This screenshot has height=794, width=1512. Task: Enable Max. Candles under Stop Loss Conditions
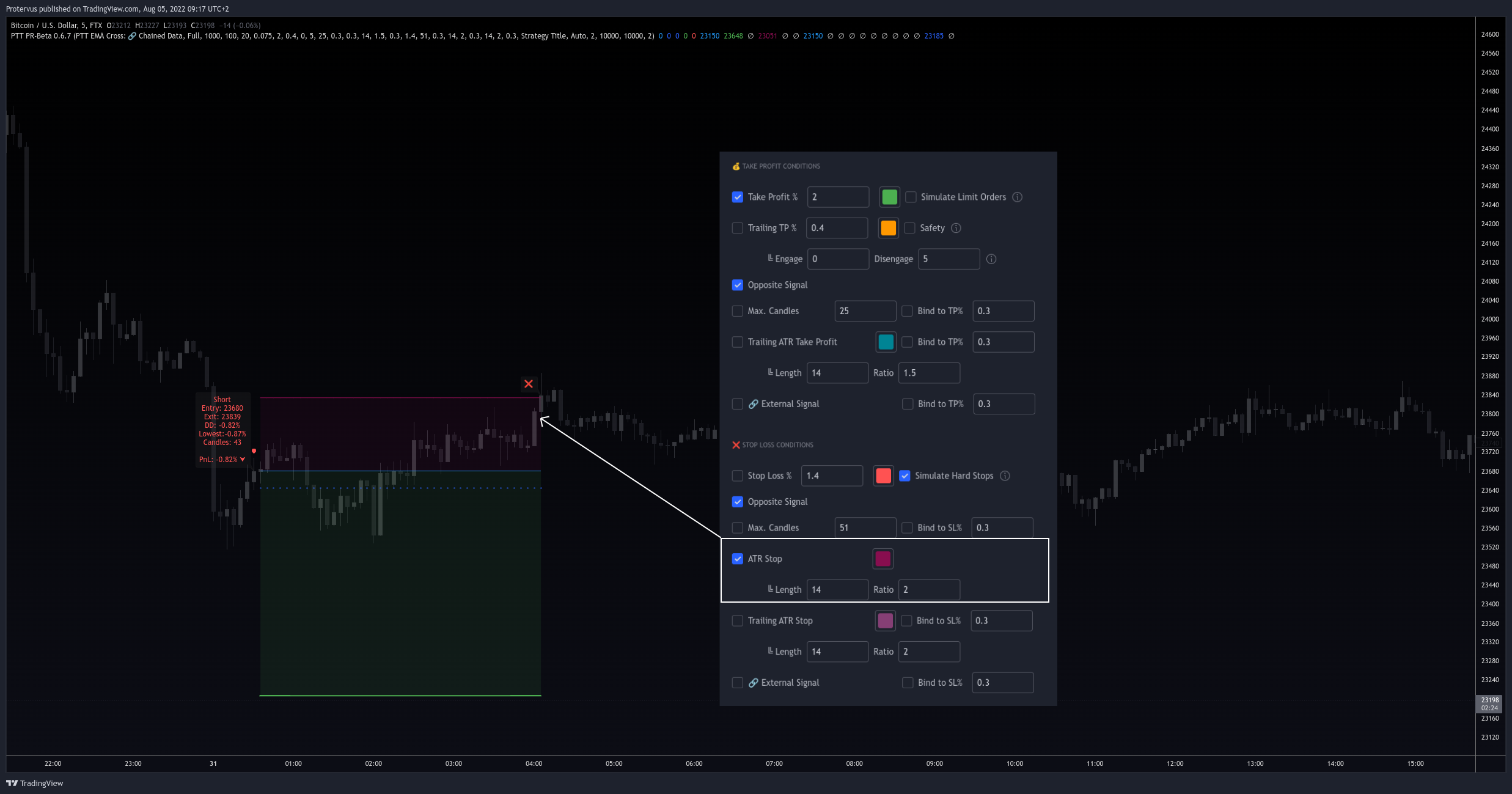coord(738,527)
